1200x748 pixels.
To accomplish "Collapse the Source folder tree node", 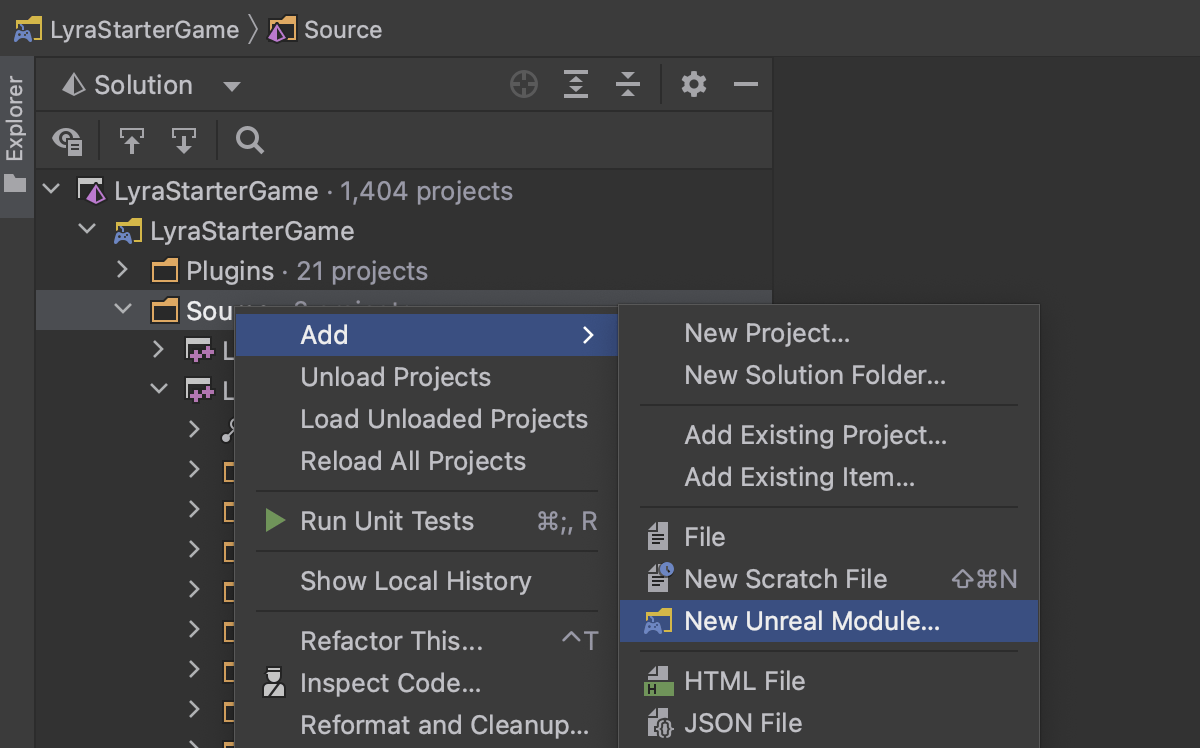I will [123, 310].
